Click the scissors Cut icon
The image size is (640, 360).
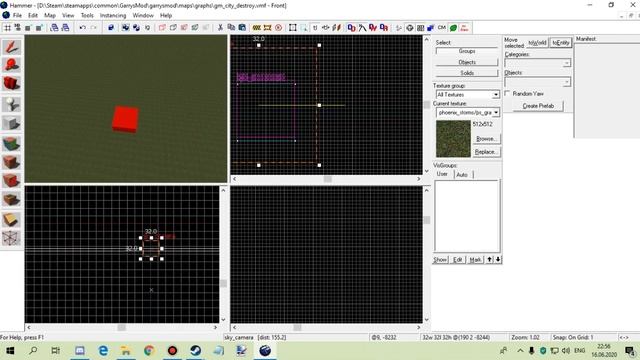(220, 28)
